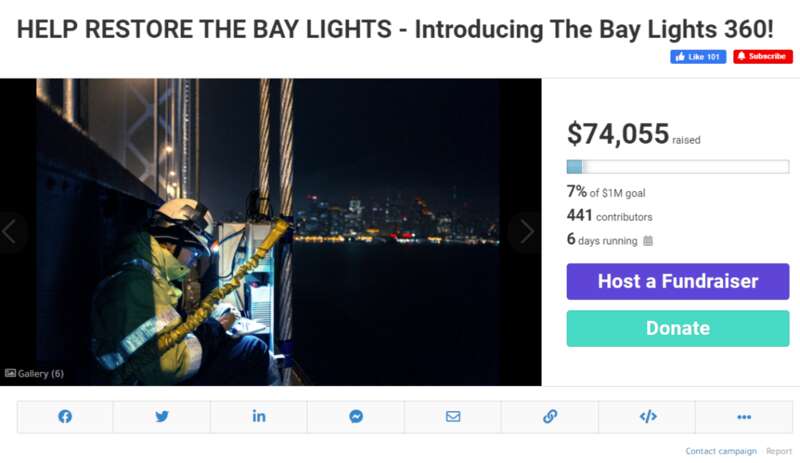Click the calendar icon beside days running
The image size is (800, 463).
tap(648, 240)
